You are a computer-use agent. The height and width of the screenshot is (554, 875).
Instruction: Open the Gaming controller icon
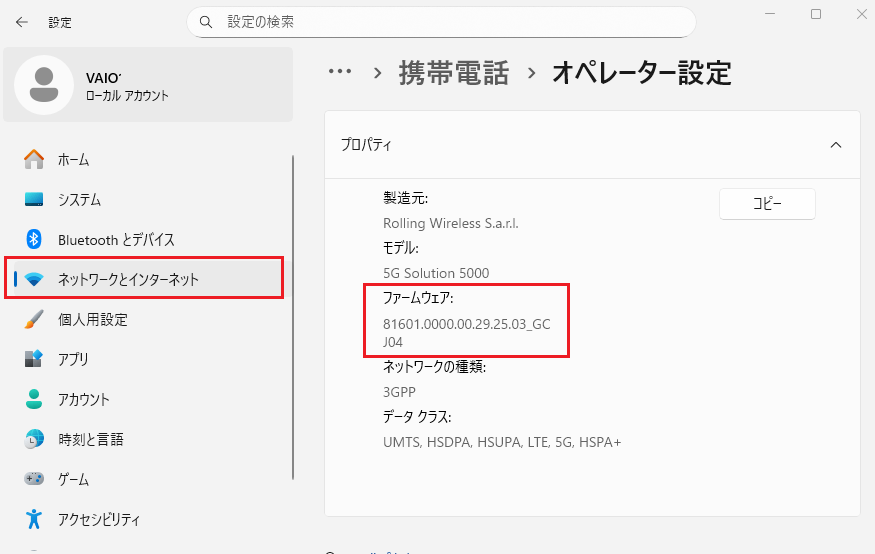35,479
